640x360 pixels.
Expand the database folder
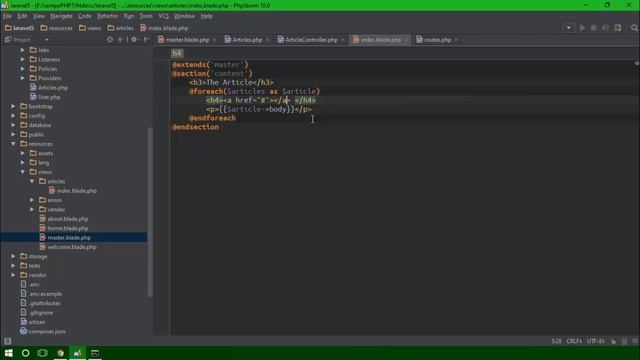coord(13,125)
